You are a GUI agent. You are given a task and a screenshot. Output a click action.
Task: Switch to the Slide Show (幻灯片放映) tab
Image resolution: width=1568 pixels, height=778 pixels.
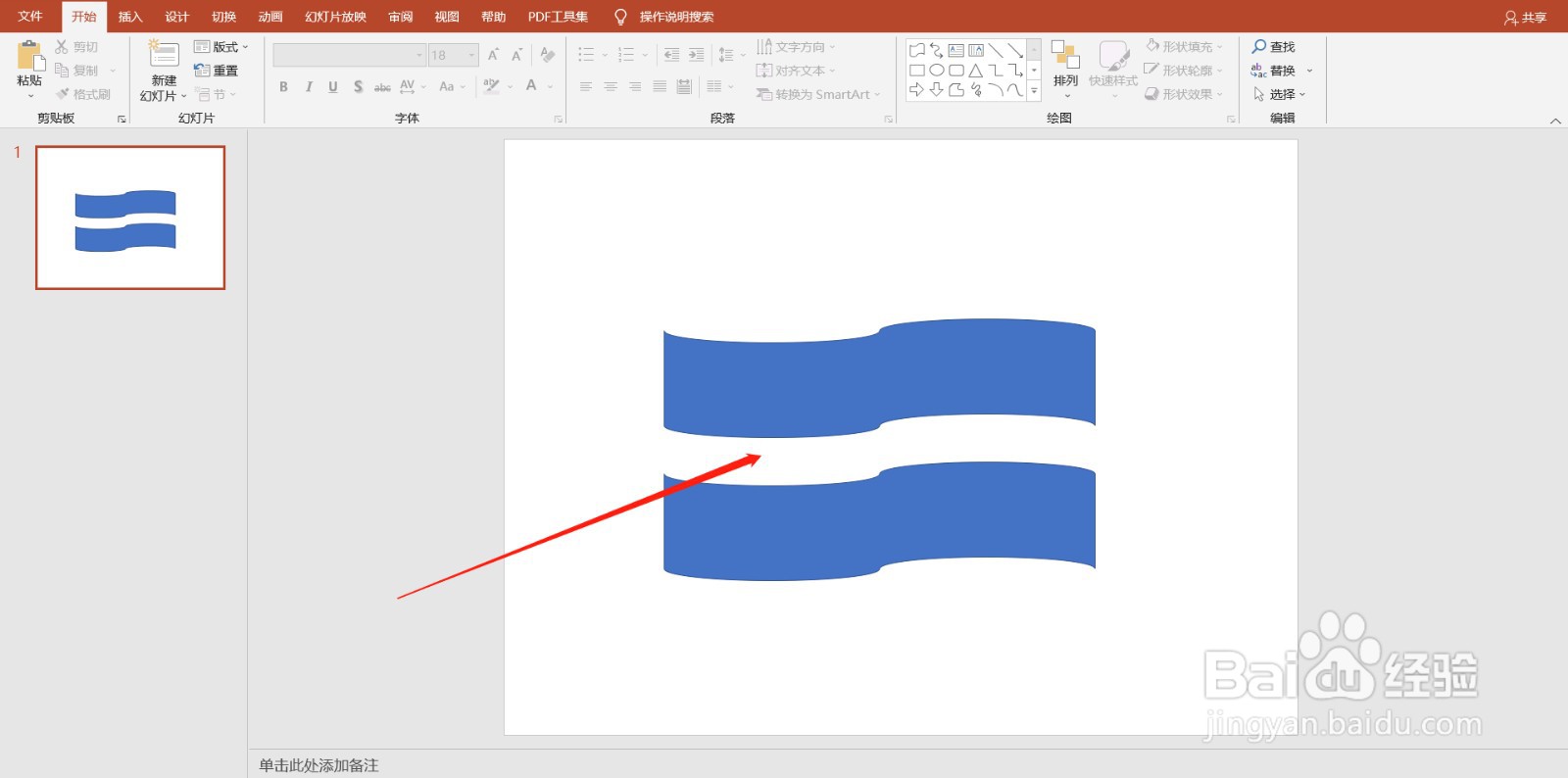[x=335, y=17]
